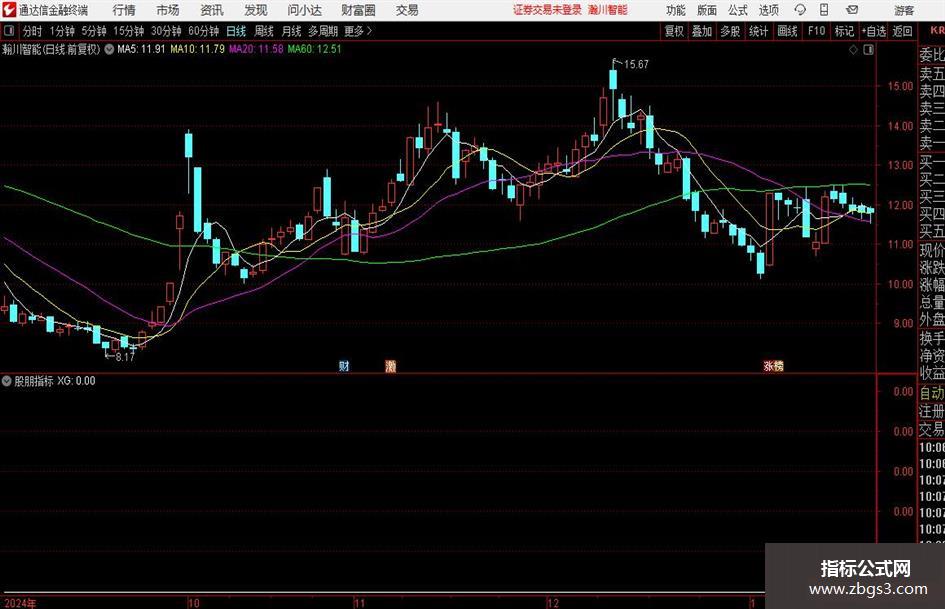Open the 市场 menu
945x609 pixels.
[x=168, y=10]
